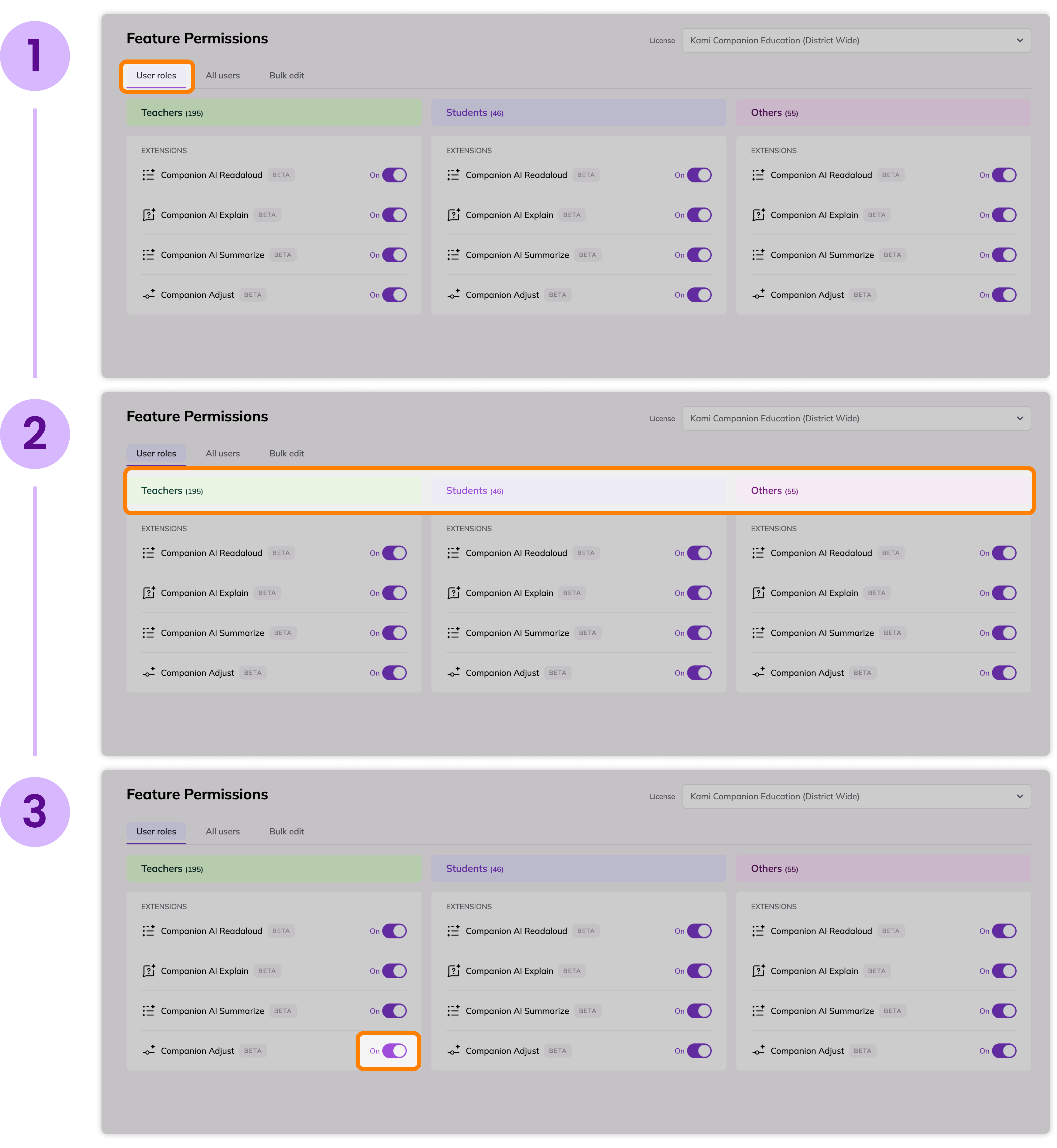The image size is (1057, 1148).
Task: Click the Companion Adjust icon under Teachers
Action: (149, 294)
